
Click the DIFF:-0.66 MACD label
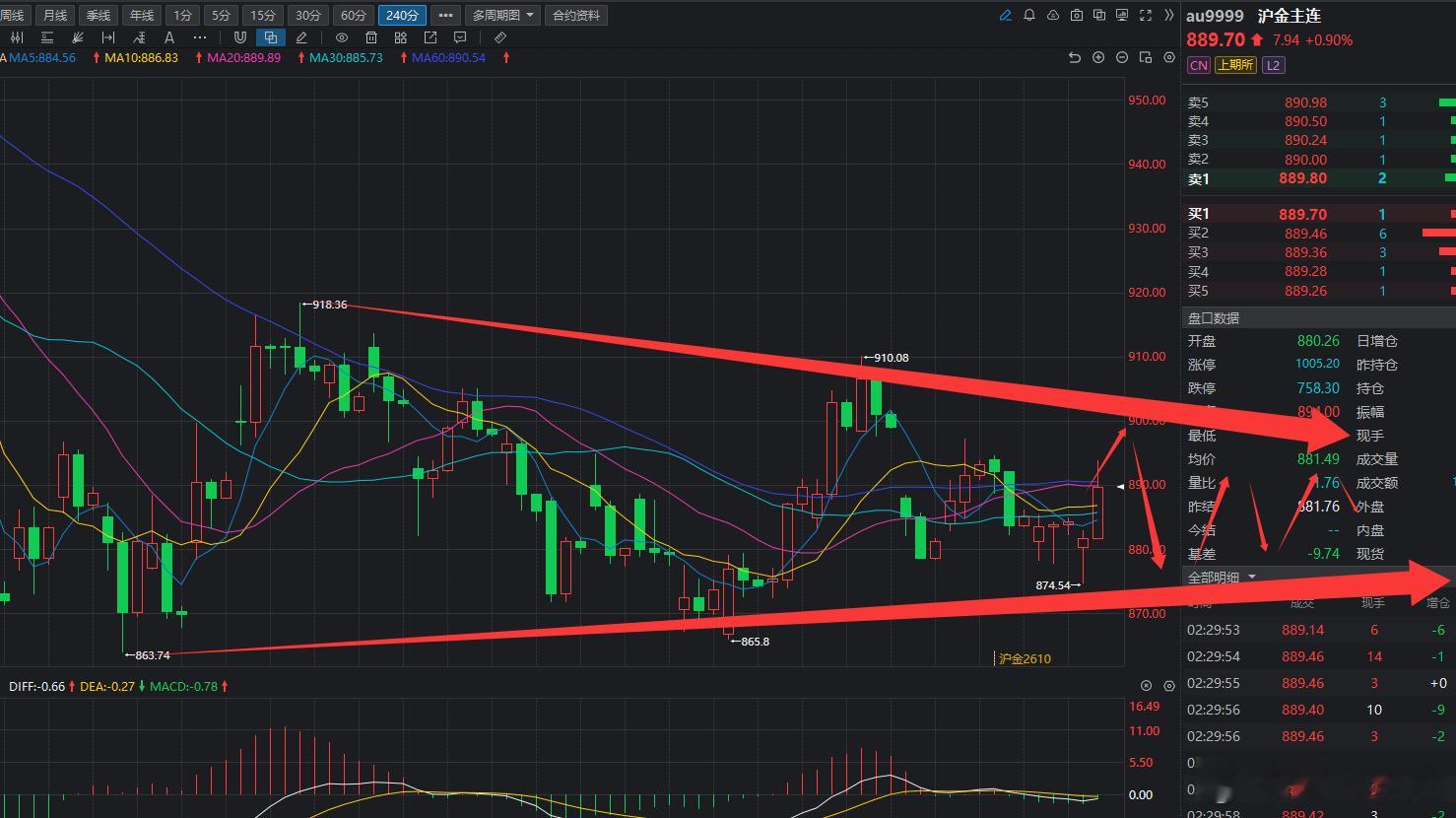pos(36,686)
